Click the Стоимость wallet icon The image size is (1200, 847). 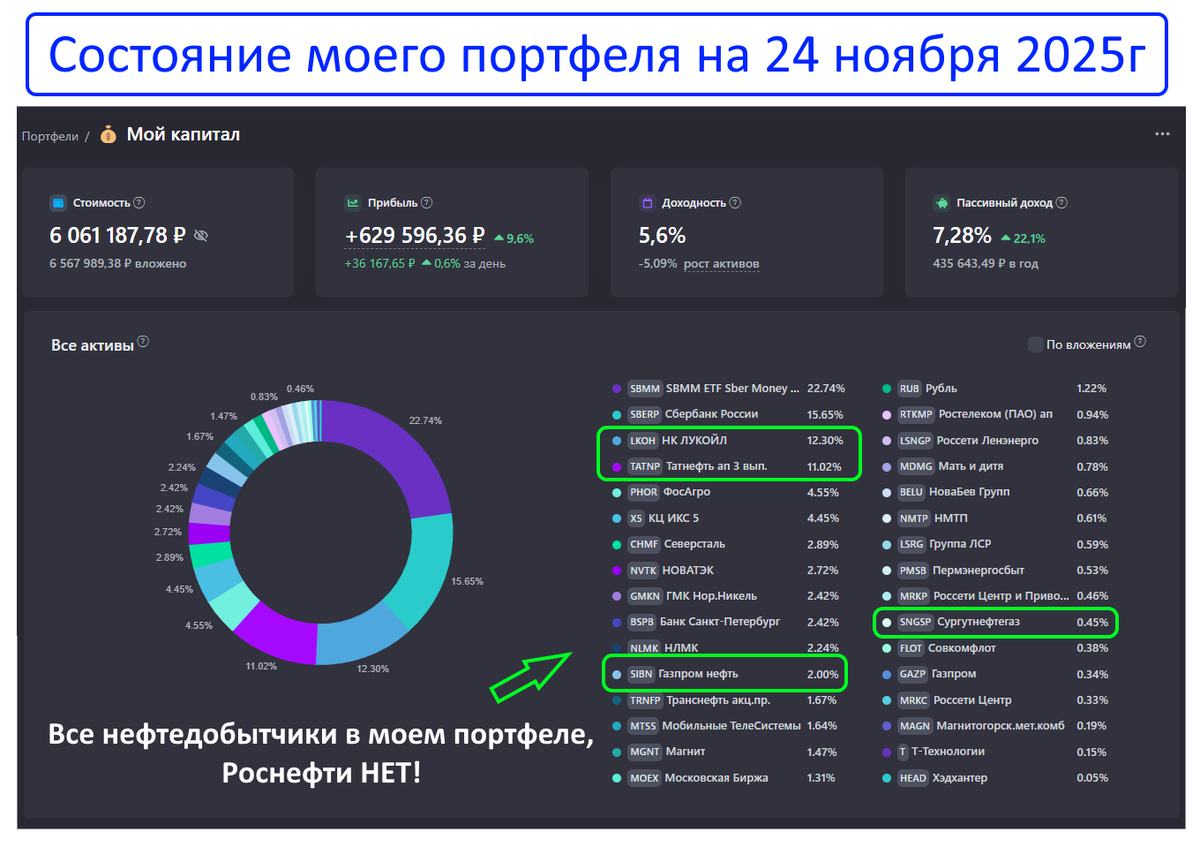[x=58, y=203]
